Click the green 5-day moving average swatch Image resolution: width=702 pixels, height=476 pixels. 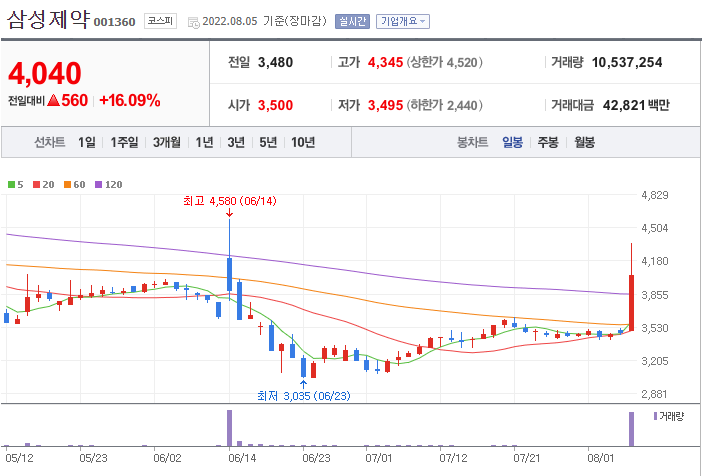12,184
